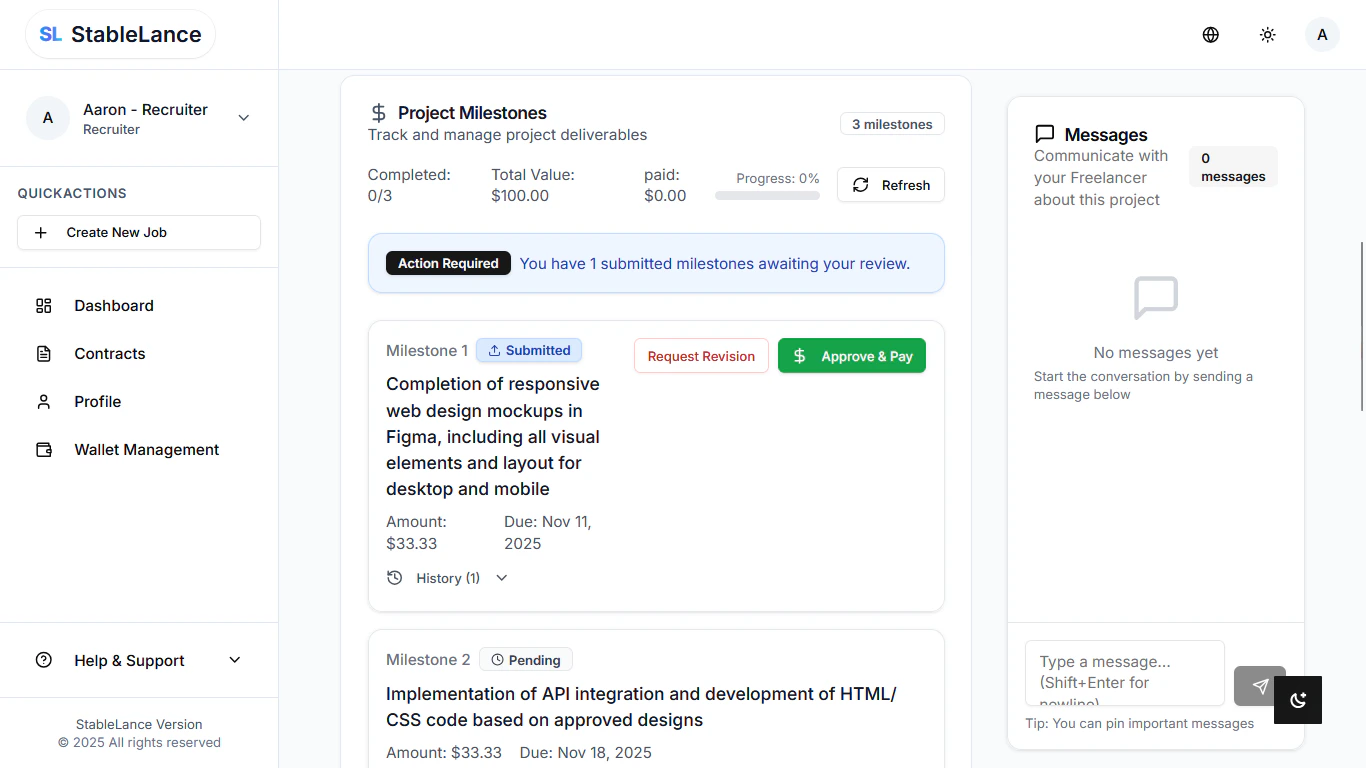The width and height of the screenshot is (1366, 768).
Task: Click the Dashboard grid icon
Action: pos(43,306)
